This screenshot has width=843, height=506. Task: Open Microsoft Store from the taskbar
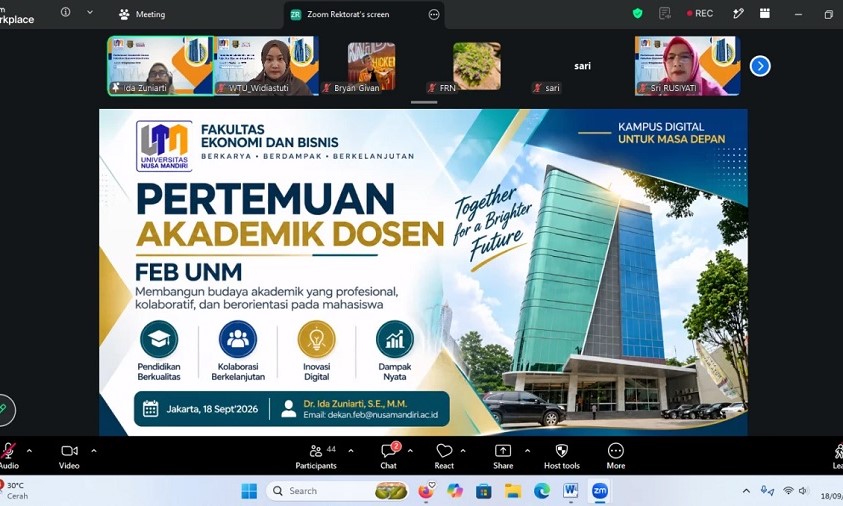tap(484, 491)
